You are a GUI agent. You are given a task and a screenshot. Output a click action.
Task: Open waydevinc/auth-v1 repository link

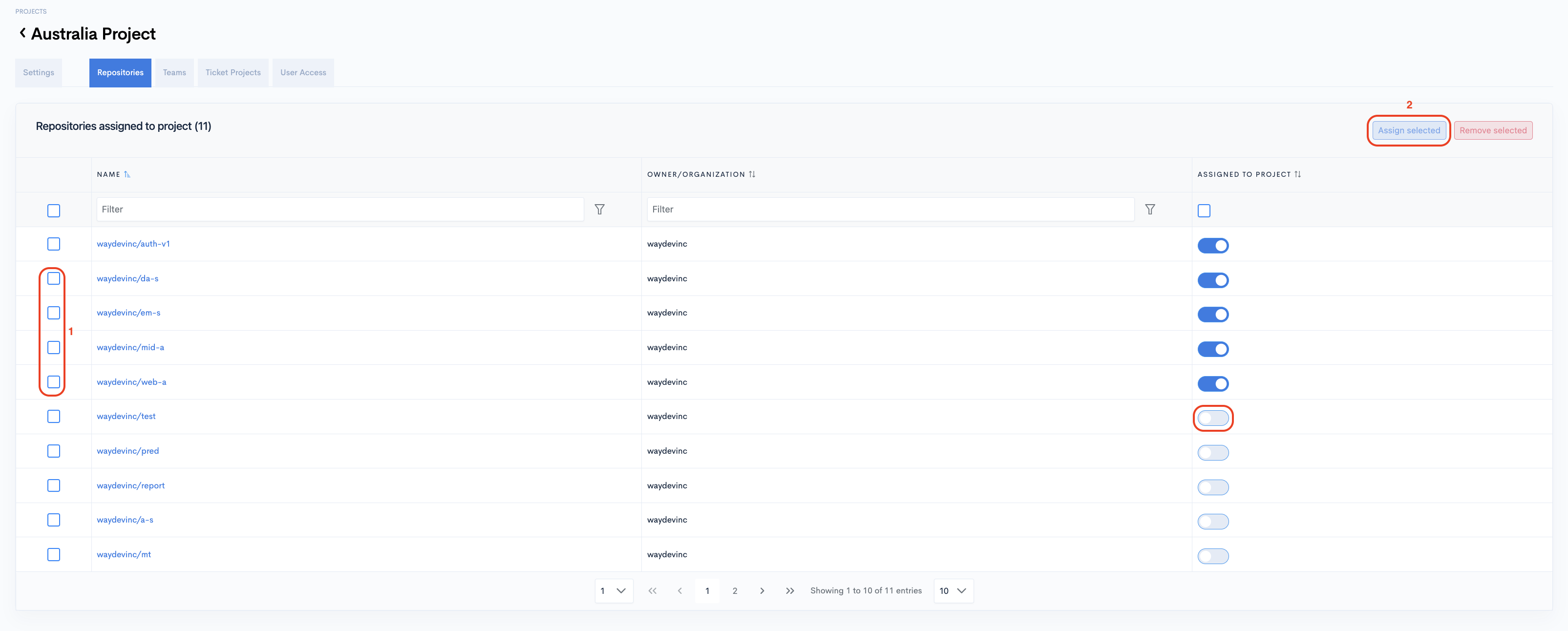point(133,244)
